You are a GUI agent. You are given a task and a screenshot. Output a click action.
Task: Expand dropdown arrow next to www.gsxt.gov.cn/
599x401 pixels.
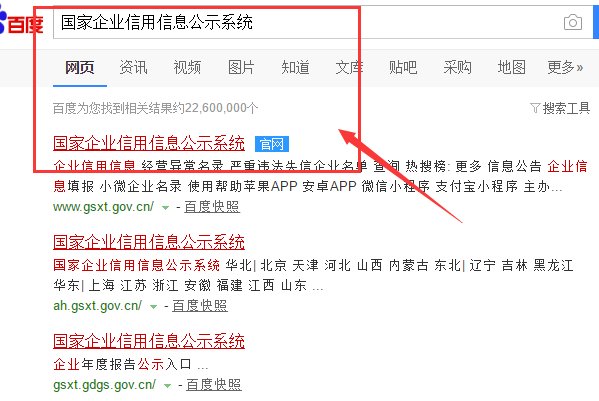pyautogui.click(x=165, y=208)
